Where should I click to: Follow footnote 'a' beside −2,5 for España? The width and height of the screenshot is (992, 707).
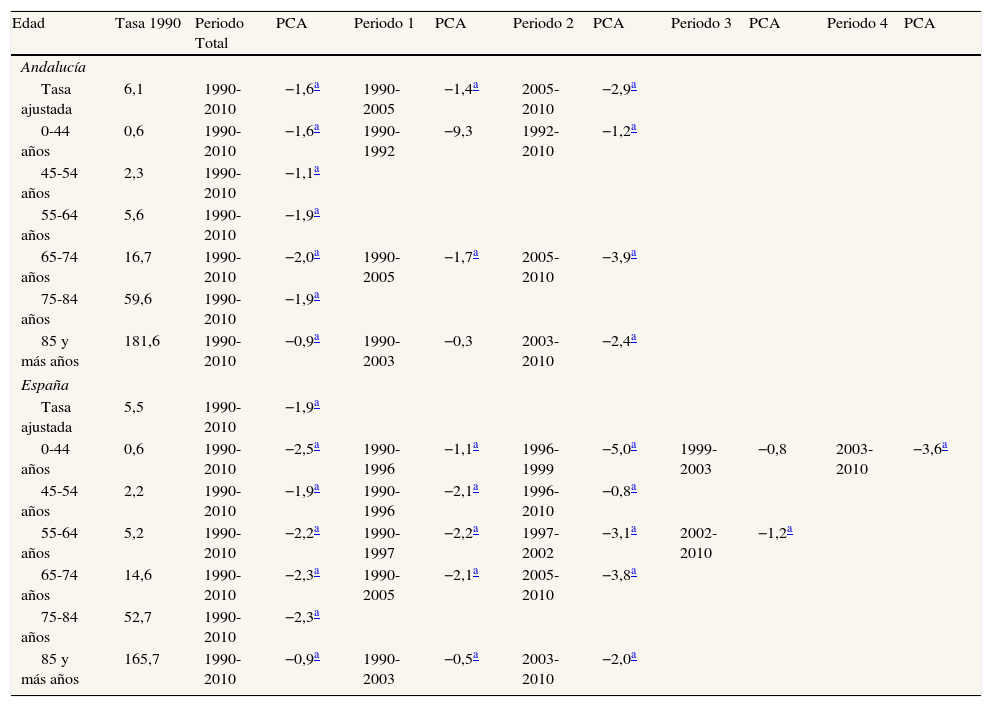(x=316, y=447)
